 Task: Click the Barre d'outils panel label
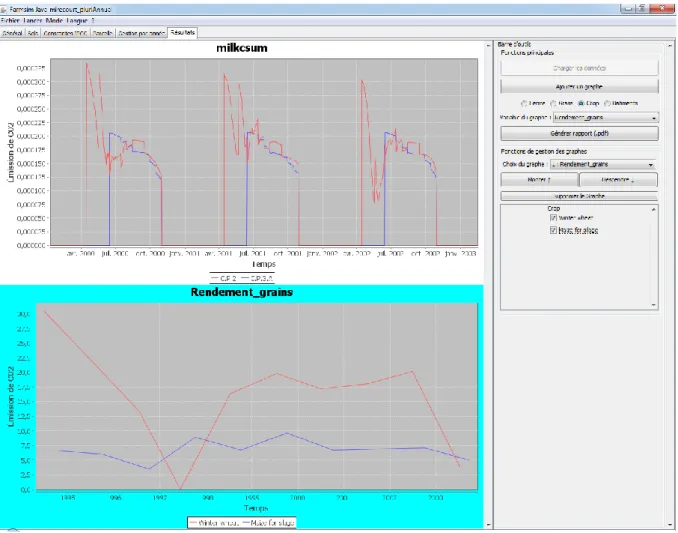pos(514,44)
